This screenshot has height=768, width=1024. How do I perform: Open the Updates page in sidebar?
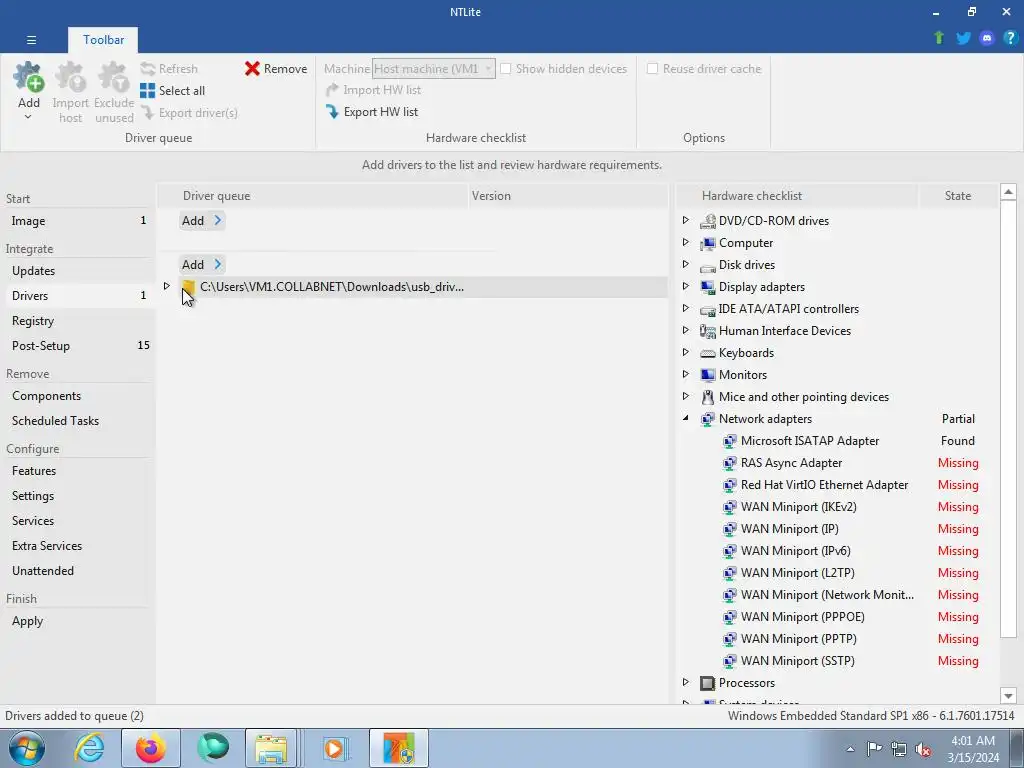(78, 271)
